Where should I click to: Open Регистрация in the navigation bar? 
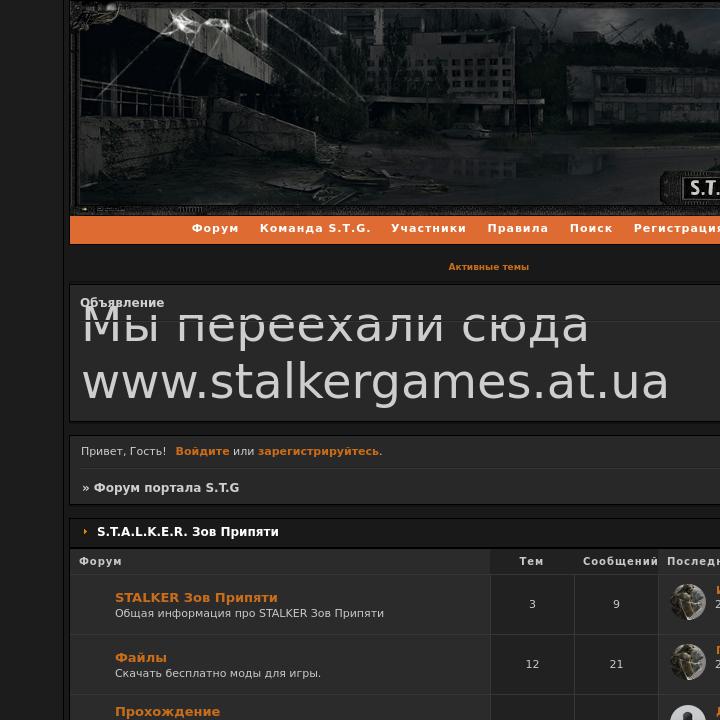[x=676, y=228]
